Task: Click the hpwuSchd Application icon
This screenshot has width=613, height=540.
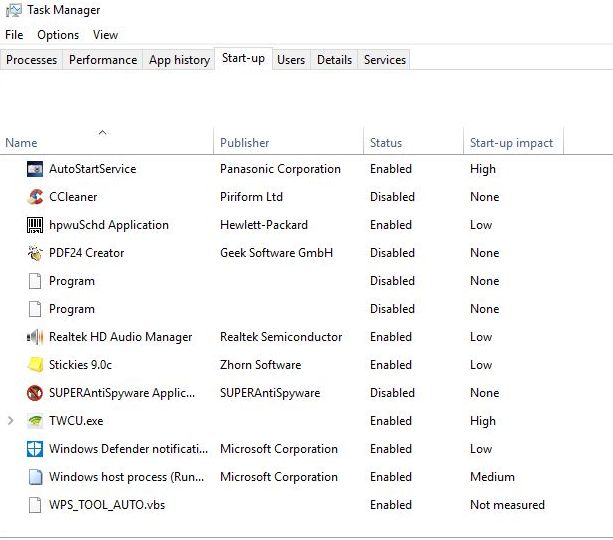Action: click(35, 225)
